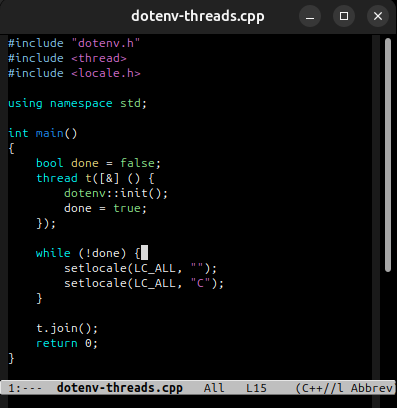Click the t.join(); statement

[x=67, y=328]
